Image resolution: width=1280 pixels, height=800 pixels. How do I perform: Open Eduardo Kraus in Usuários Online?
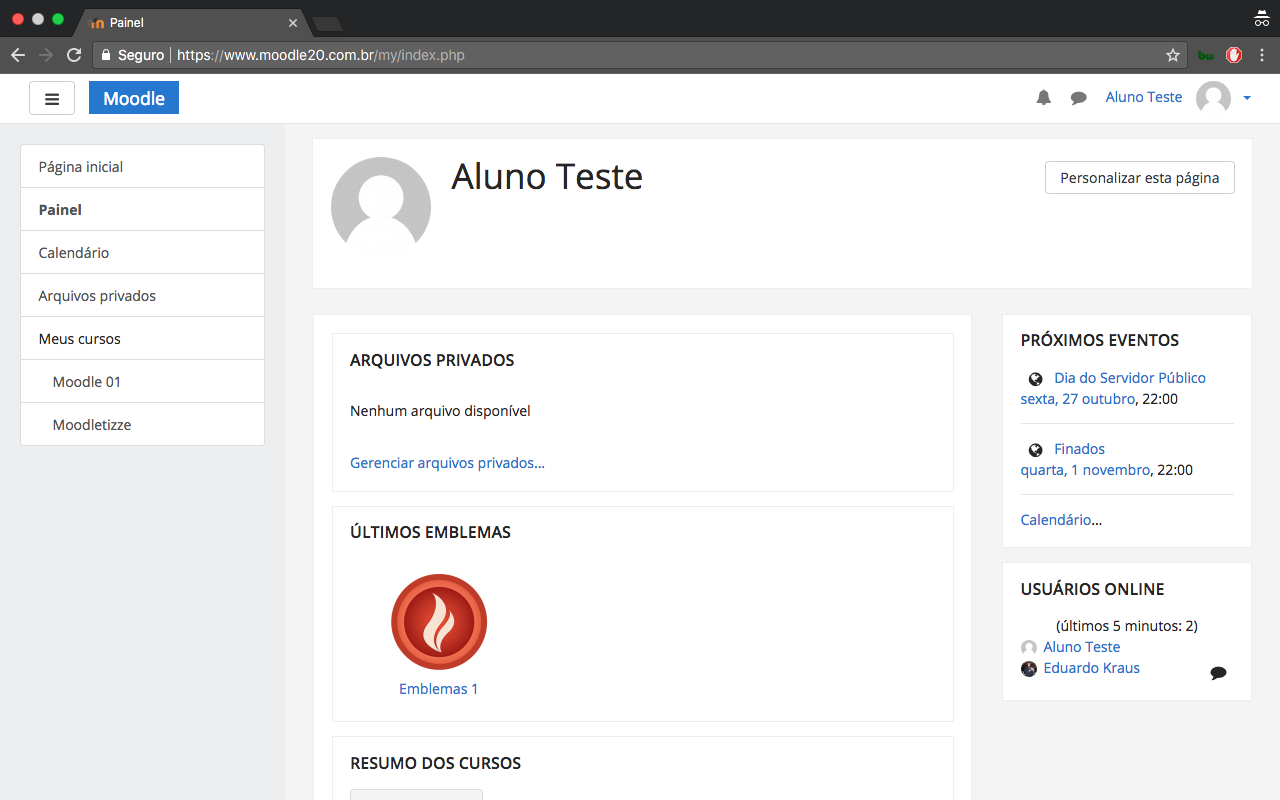1092,668
